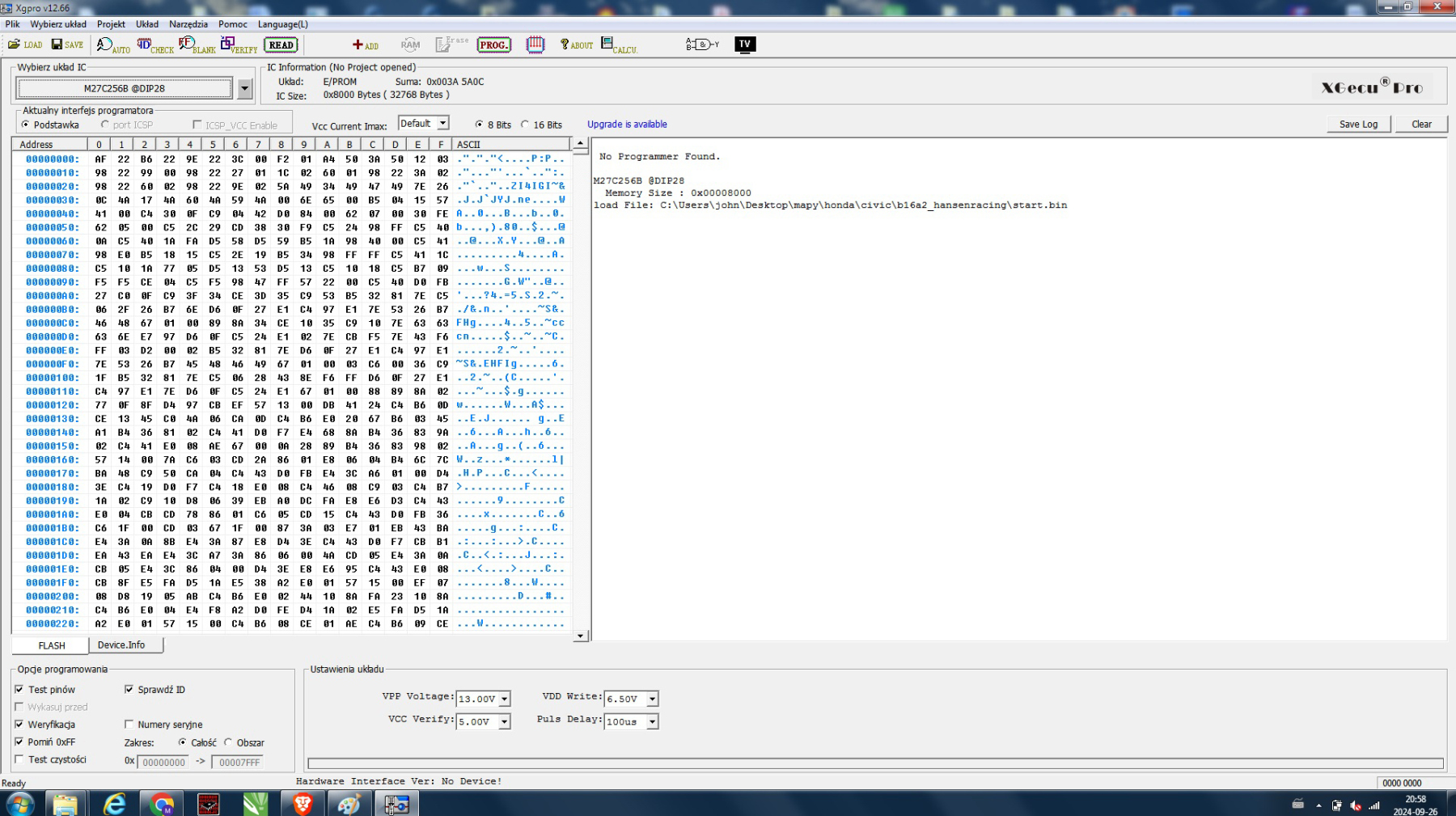
Task: Click the PROG. program chip icon
Action: pyautogui.click(x=493, y=44)
